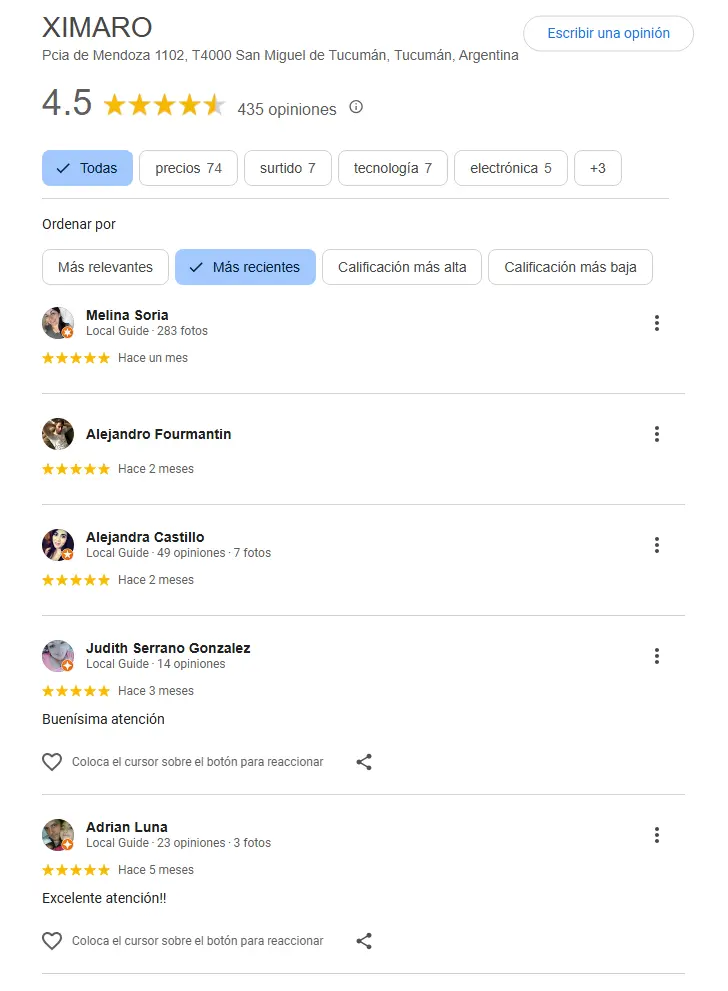
Task: Click the info icon next to 435 opiniones
Action: pos(356,108)
